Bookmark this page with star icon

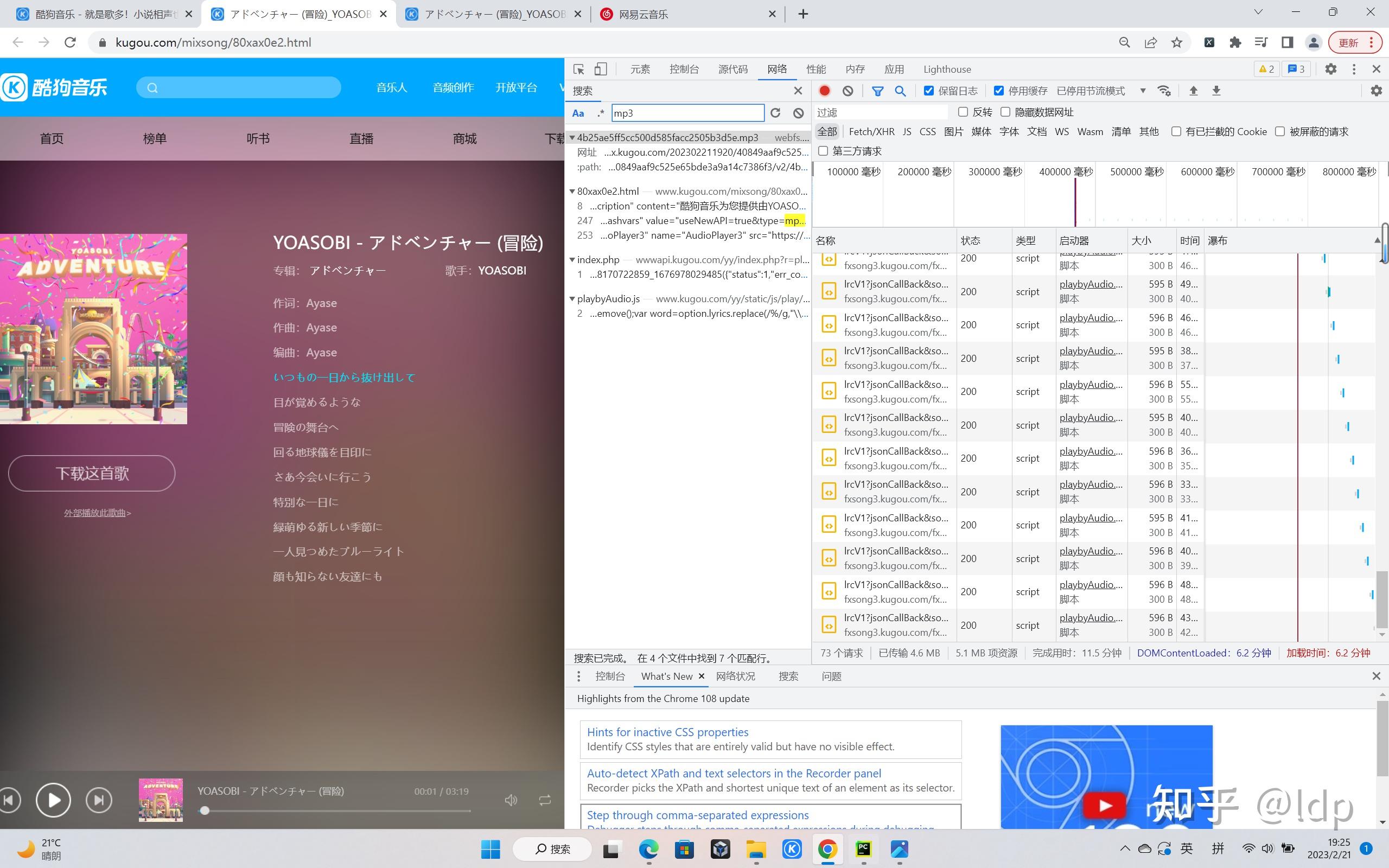1177,42
